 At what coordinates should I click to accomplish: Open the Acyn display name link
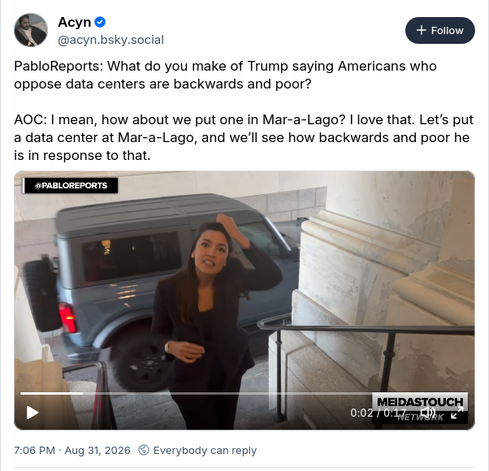pyautogui.click(x=74, y=22)
